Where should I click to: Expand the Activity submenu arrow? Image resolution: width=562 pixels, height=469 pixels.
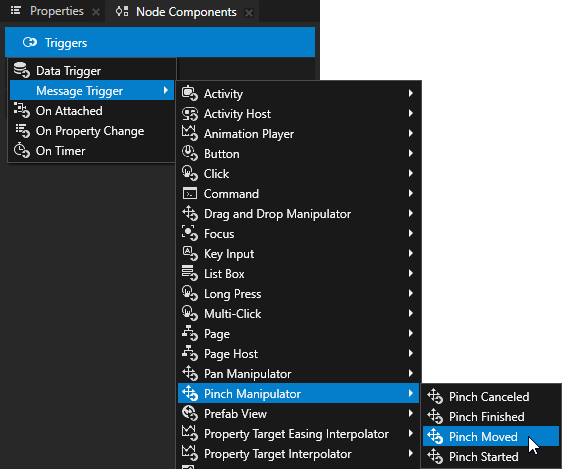click(x=411, y=93)
